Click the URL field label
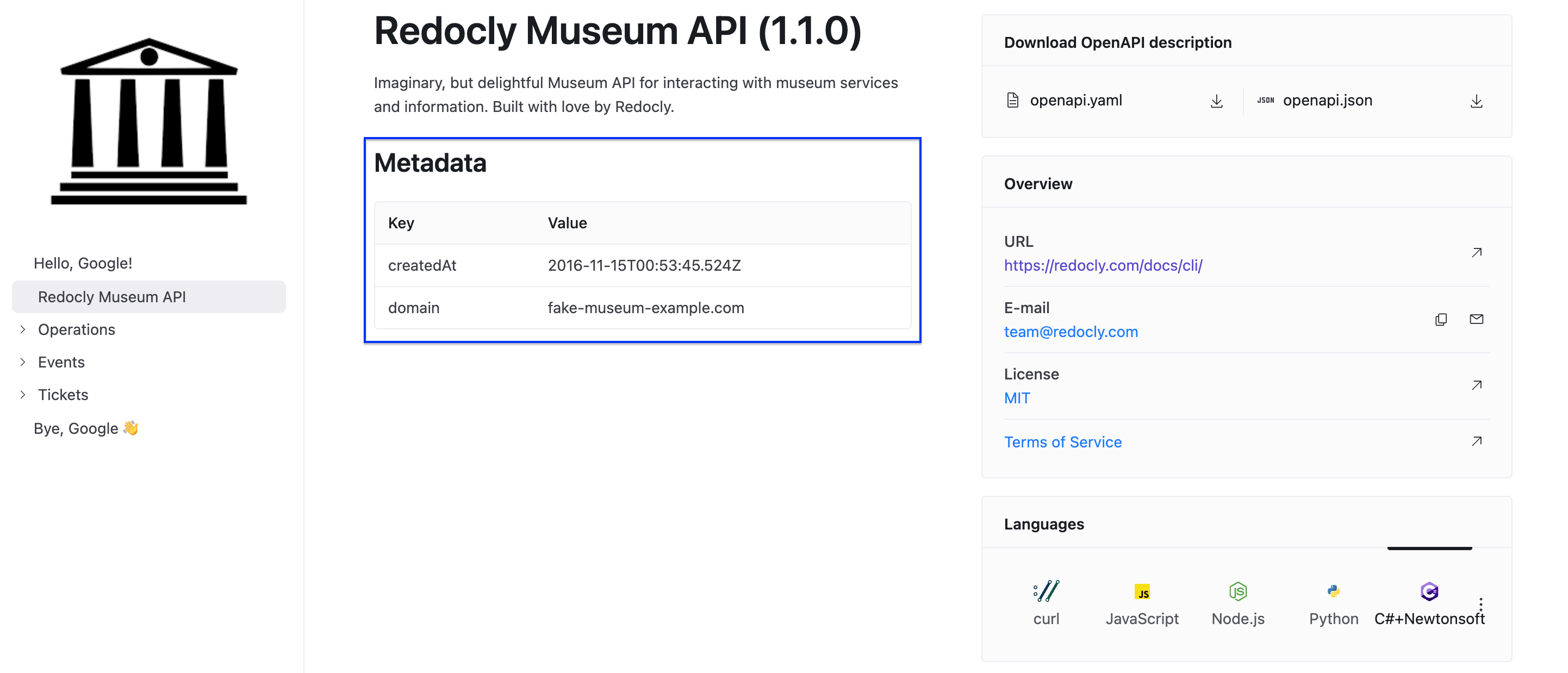 (1018, 241)
